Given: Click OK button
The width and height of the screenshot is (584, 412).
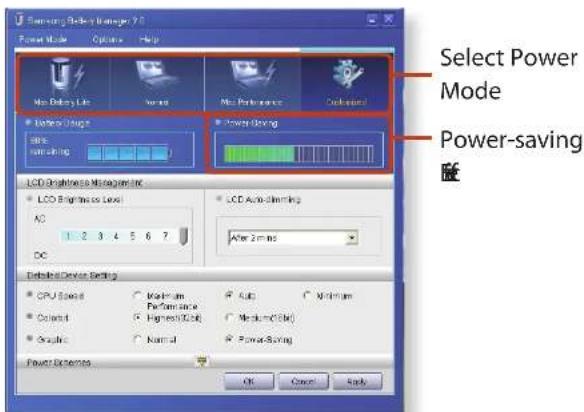Looking at the screenshot, I should (249, 381).
